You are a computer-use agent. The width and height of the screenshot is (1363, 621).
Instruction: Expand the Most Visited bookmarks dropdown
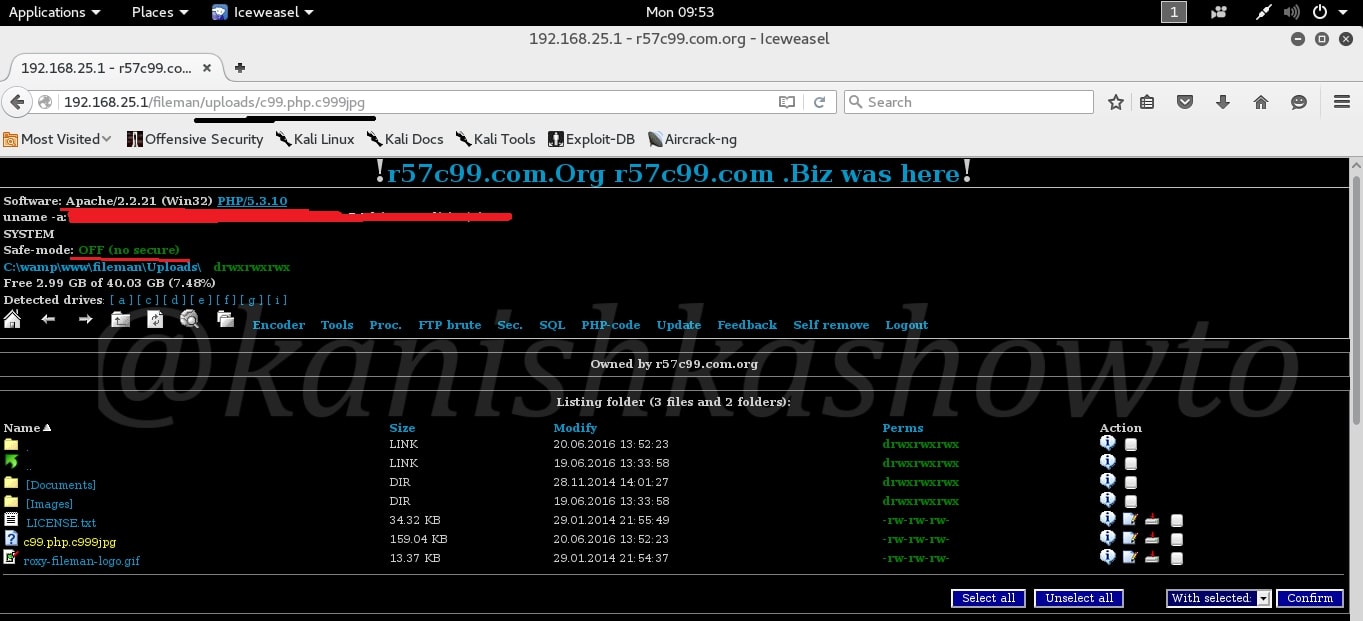point(57,139)
